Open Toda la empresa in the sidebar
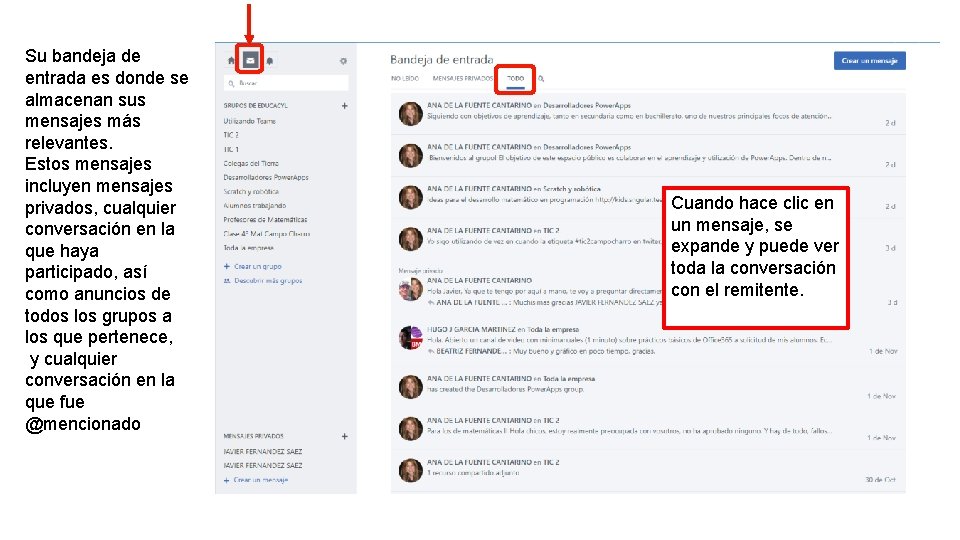Image resolution: width=960 pixels, height=540 pixels. click(248, 248)
